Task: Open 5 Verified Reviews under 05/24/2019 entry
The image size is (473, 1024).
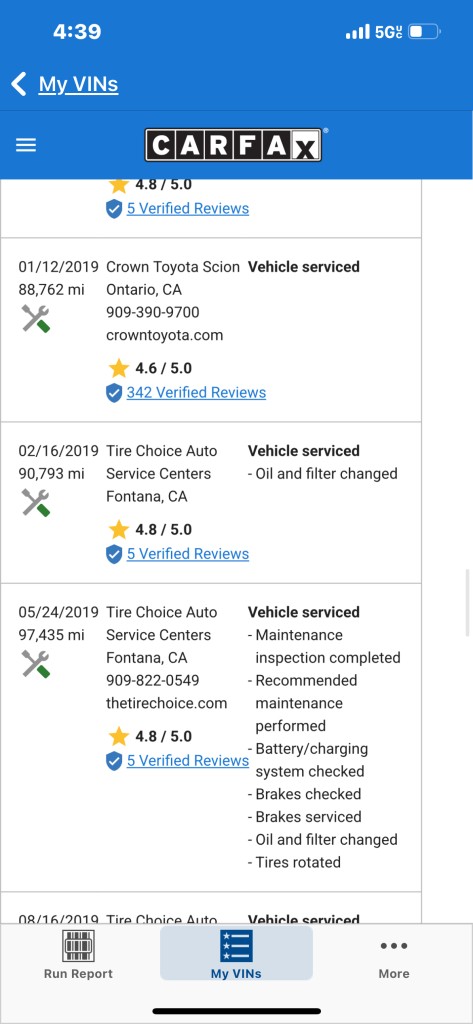Action: [x=188, y=761]
